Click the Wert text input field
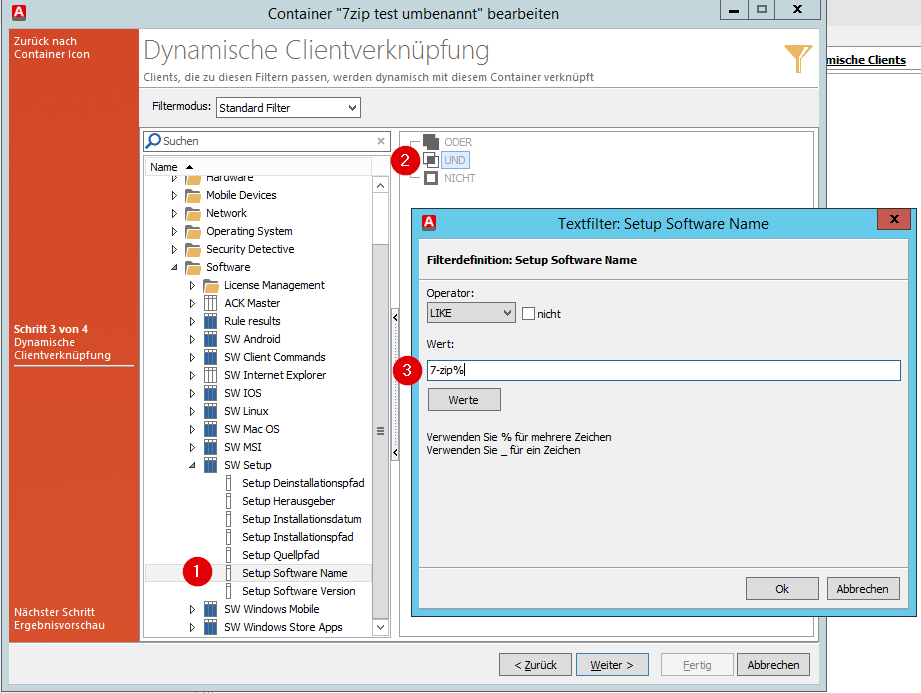The height and width of the screenshot is (693, 921). (664, 370)
